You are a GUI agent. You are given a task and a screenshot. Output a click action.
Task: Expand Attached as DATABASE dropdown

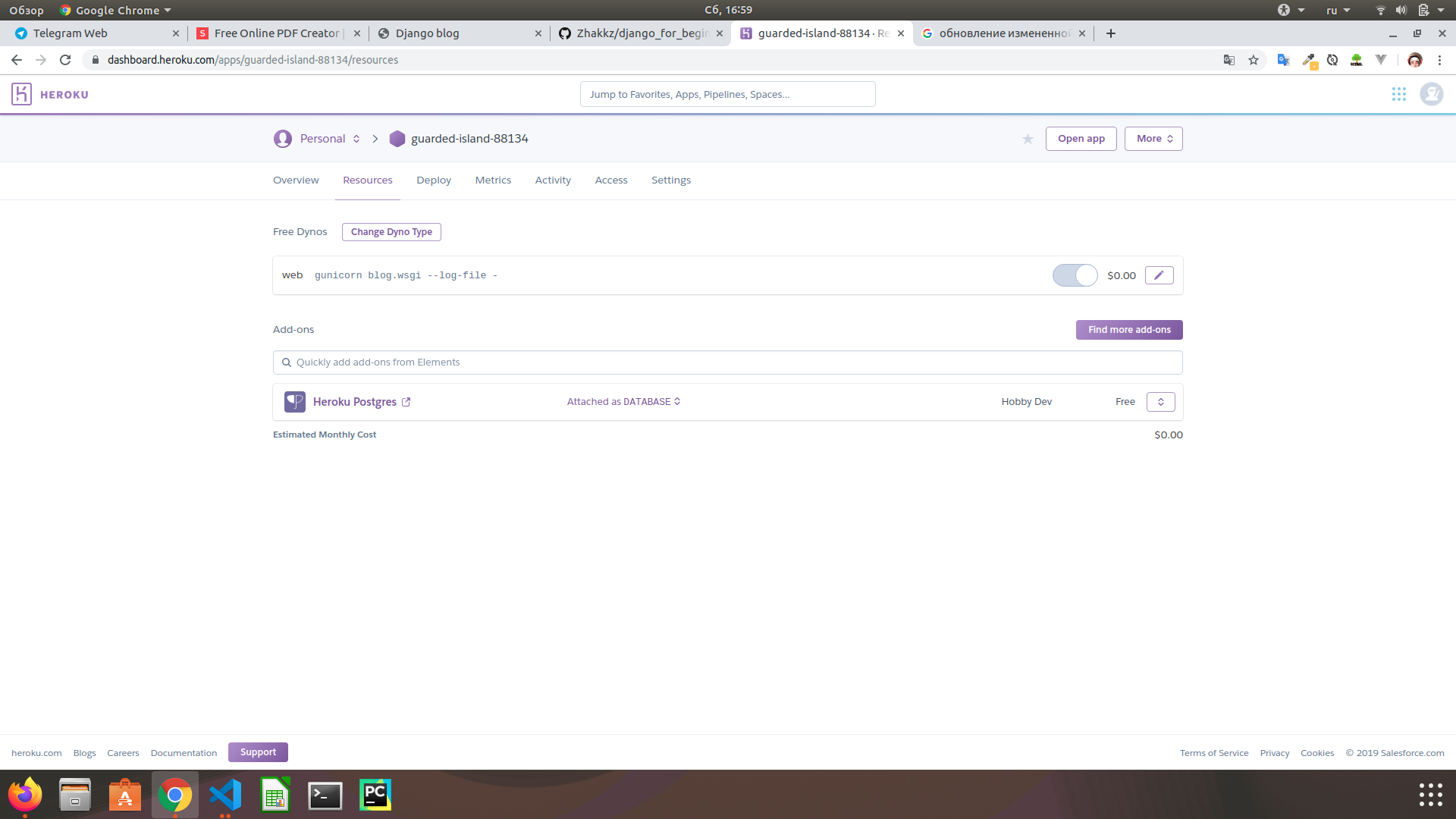pos(623,402)
